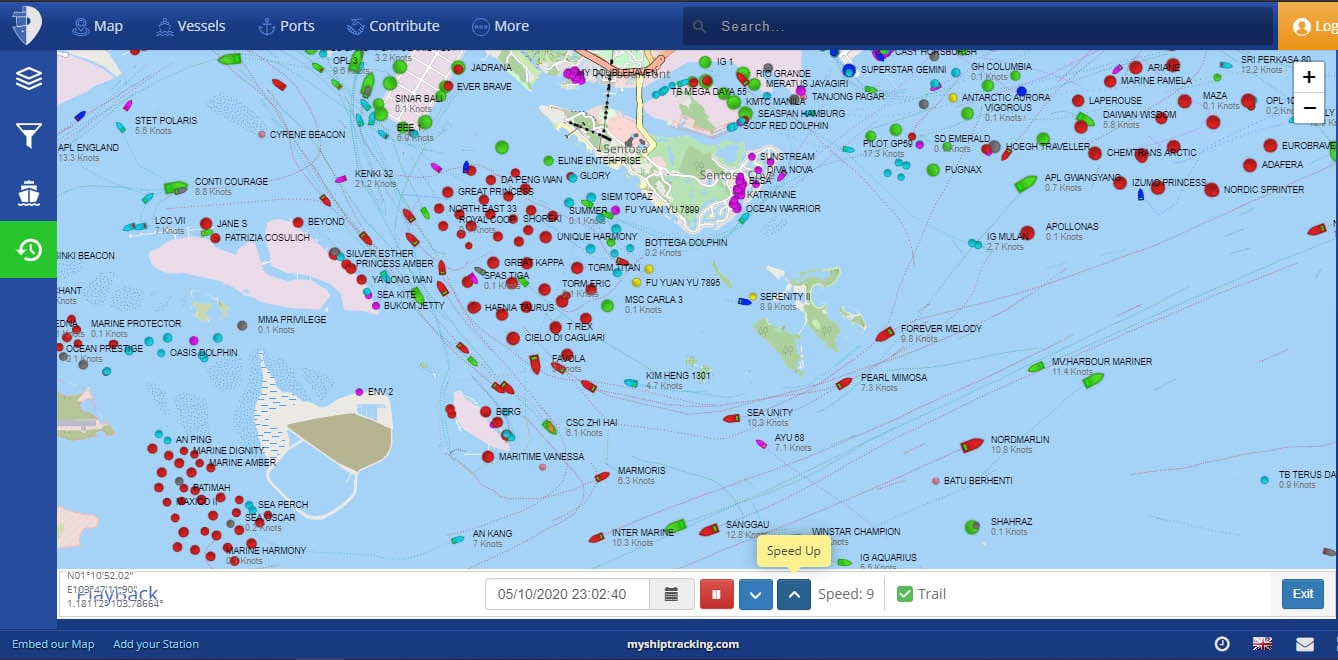Screen dimensions: 1338x660
Task: Select the PEARL MIMOSA ship marker
Action: point(845,383)
